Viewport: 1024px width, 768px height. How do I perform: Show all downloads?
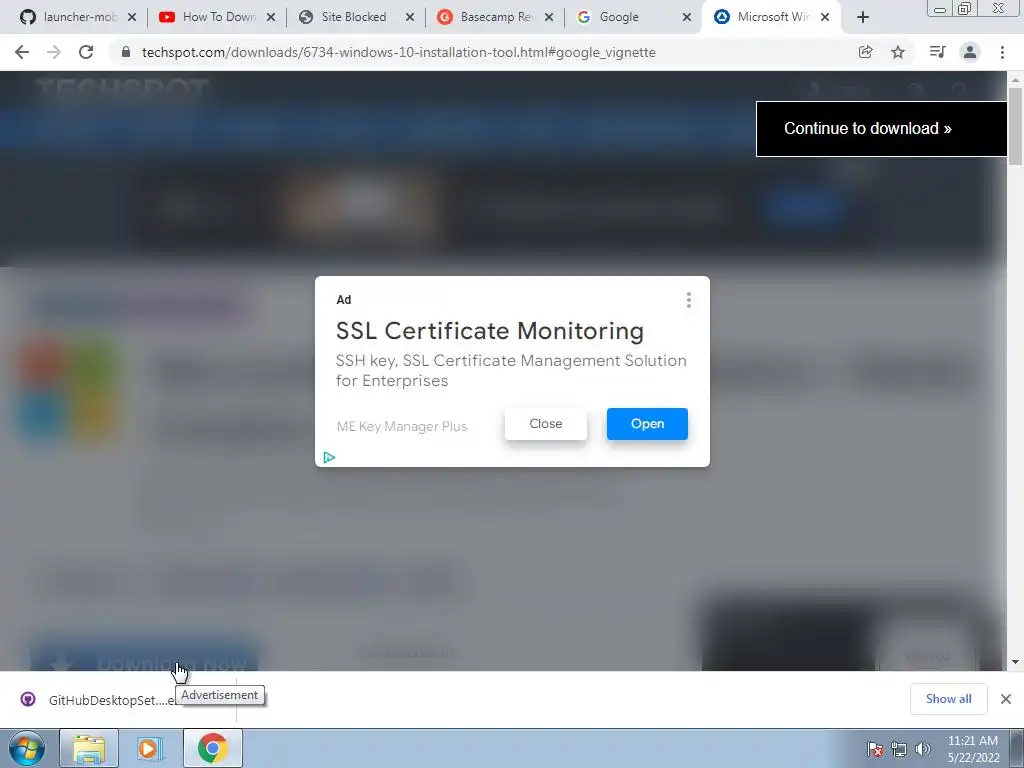pyautogui.click(x=948, y=699)
